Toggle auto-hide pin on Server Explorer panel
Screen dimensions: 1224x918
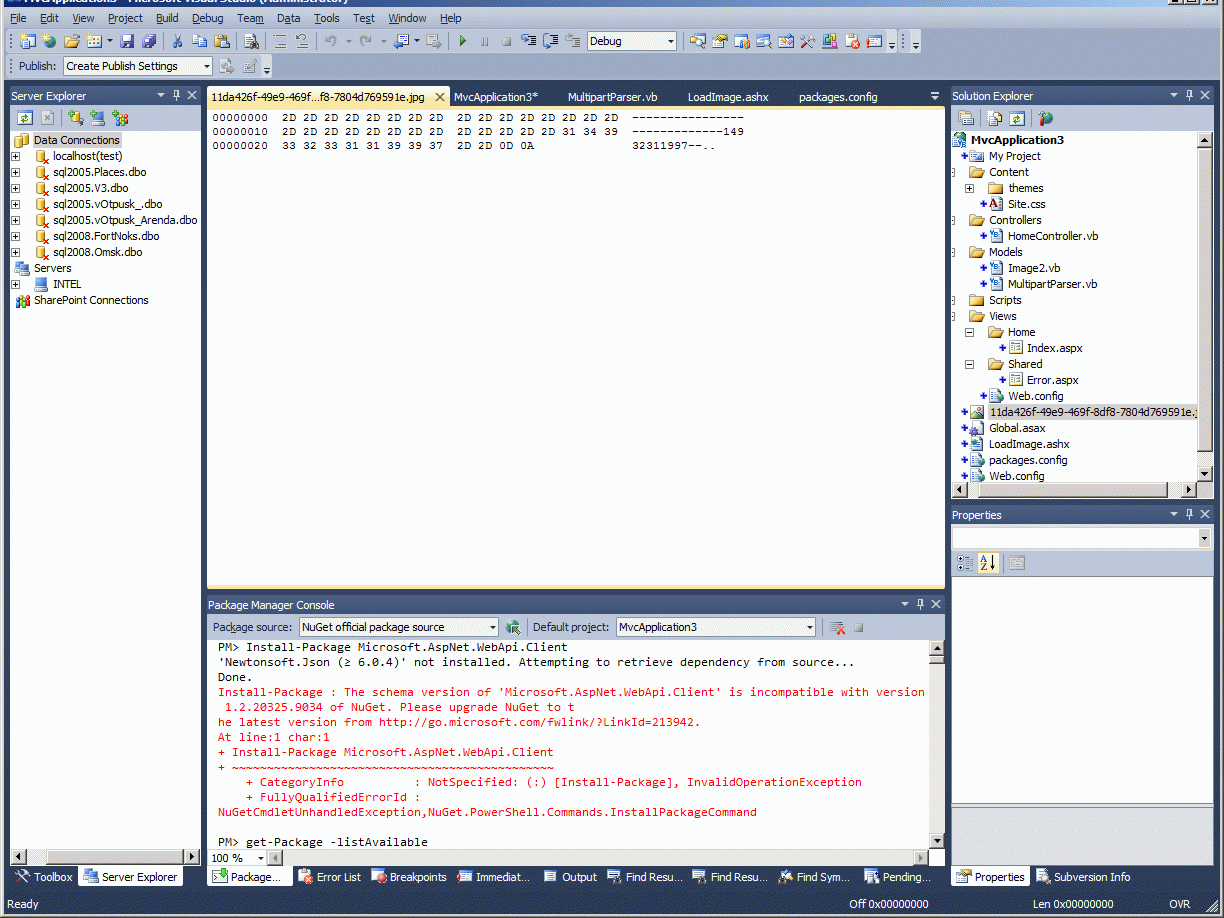[176, 96]
